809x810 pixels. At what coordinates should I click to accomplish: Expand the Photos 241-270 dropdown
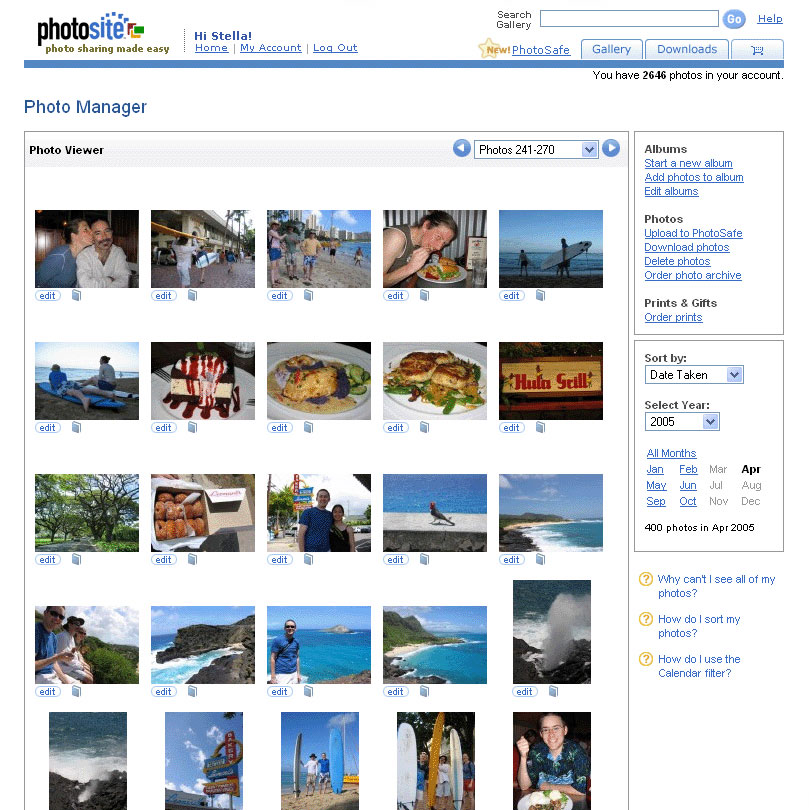point(536,150)
